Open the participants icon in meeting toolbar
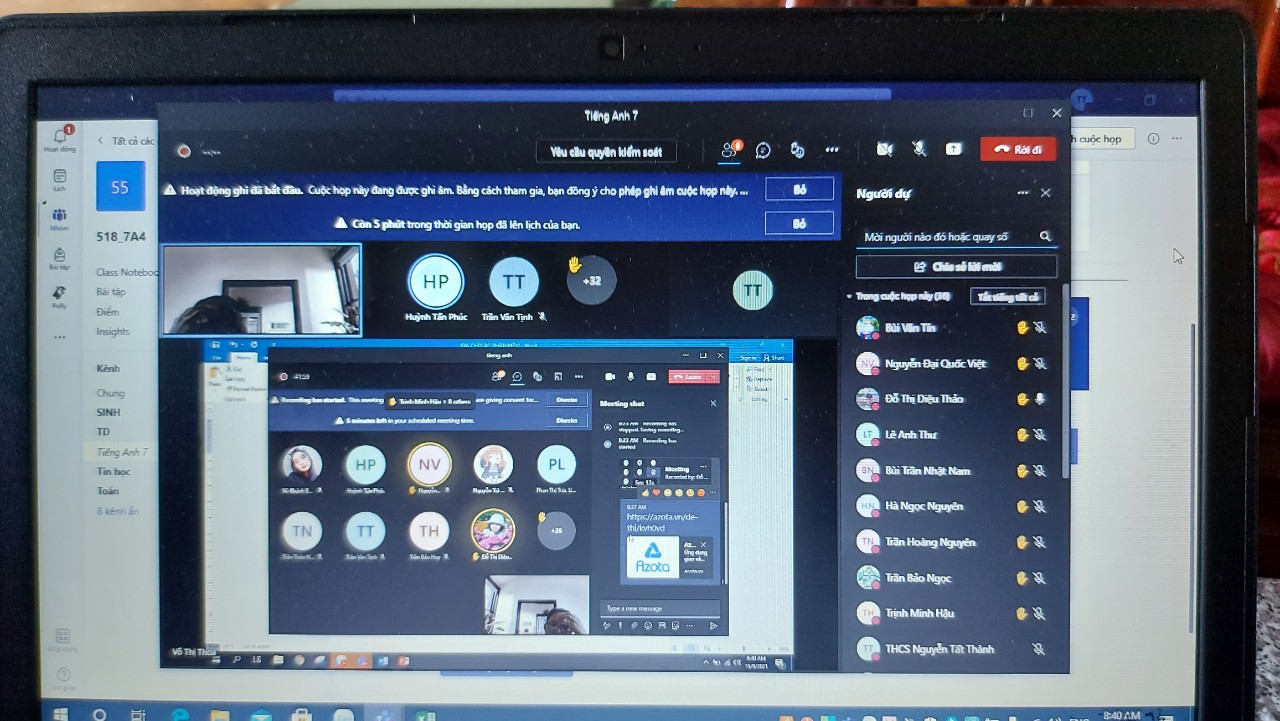Screen dimensions: 1280x721 pyautogui.click(x=729, y=150)
